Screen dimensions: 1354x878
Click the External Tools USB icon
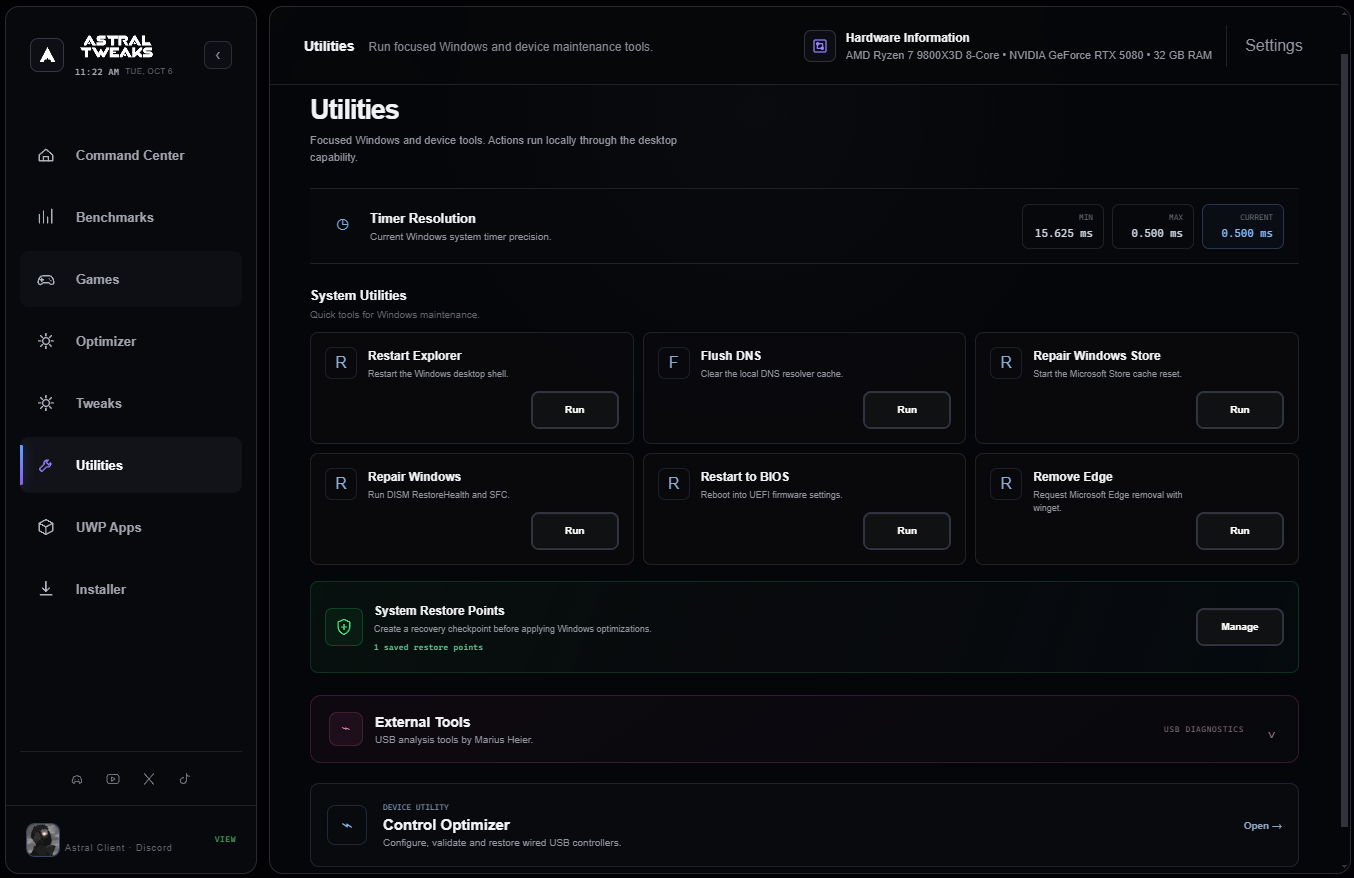click(x=346, y=729)
